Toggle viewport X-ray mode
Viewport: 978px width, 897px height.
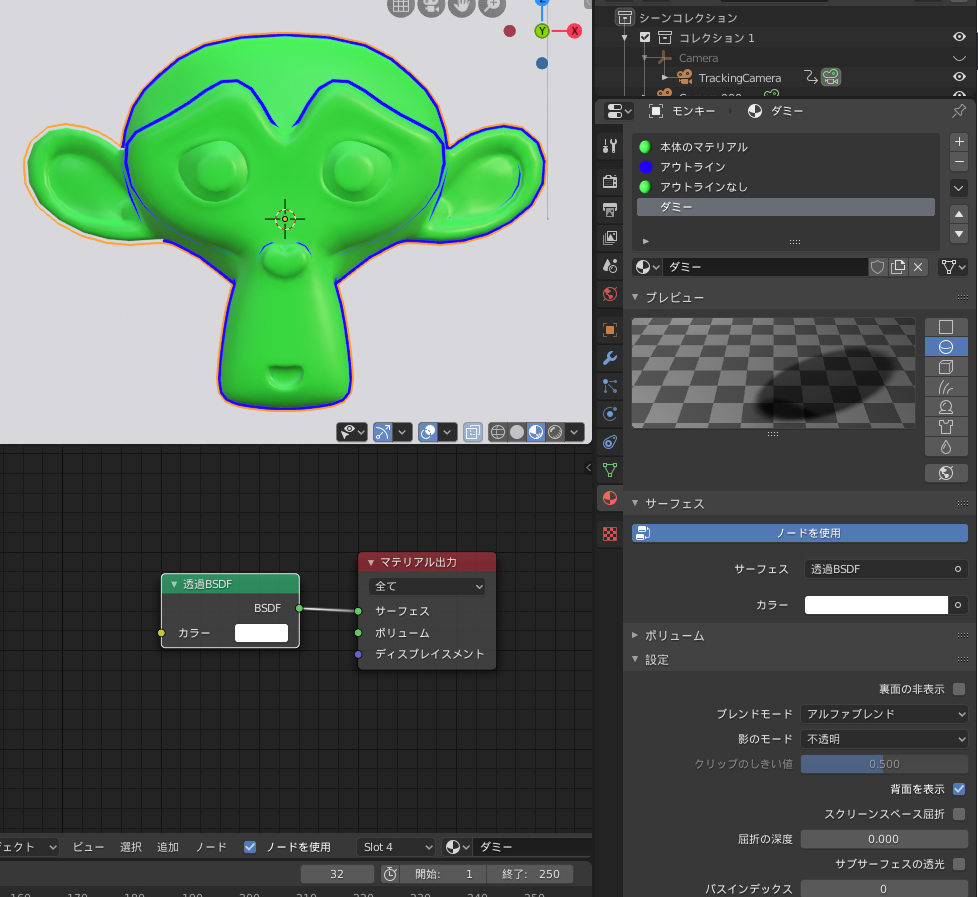pyautogui.click(x=473, y=432)
